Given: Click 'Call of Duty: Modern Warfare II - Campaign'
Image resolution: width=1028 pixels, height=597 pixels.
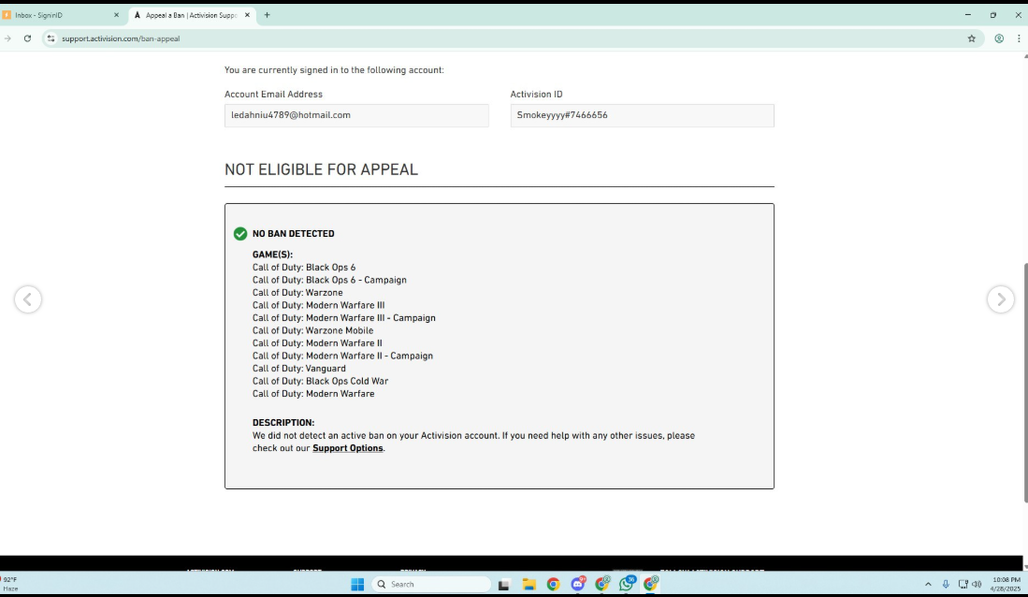Looking at the screenshot, I should pos(343,356).
